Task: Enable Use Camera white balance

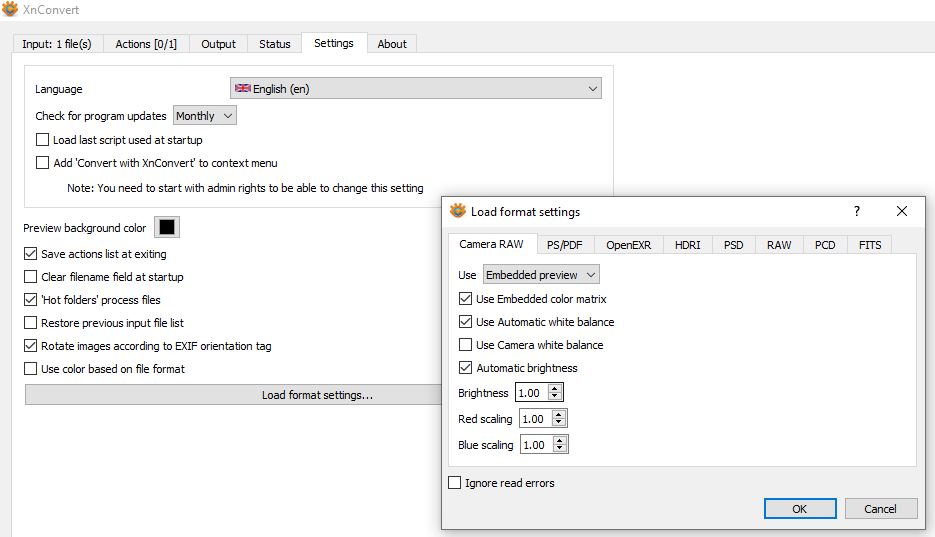Action: click(466, 345)
